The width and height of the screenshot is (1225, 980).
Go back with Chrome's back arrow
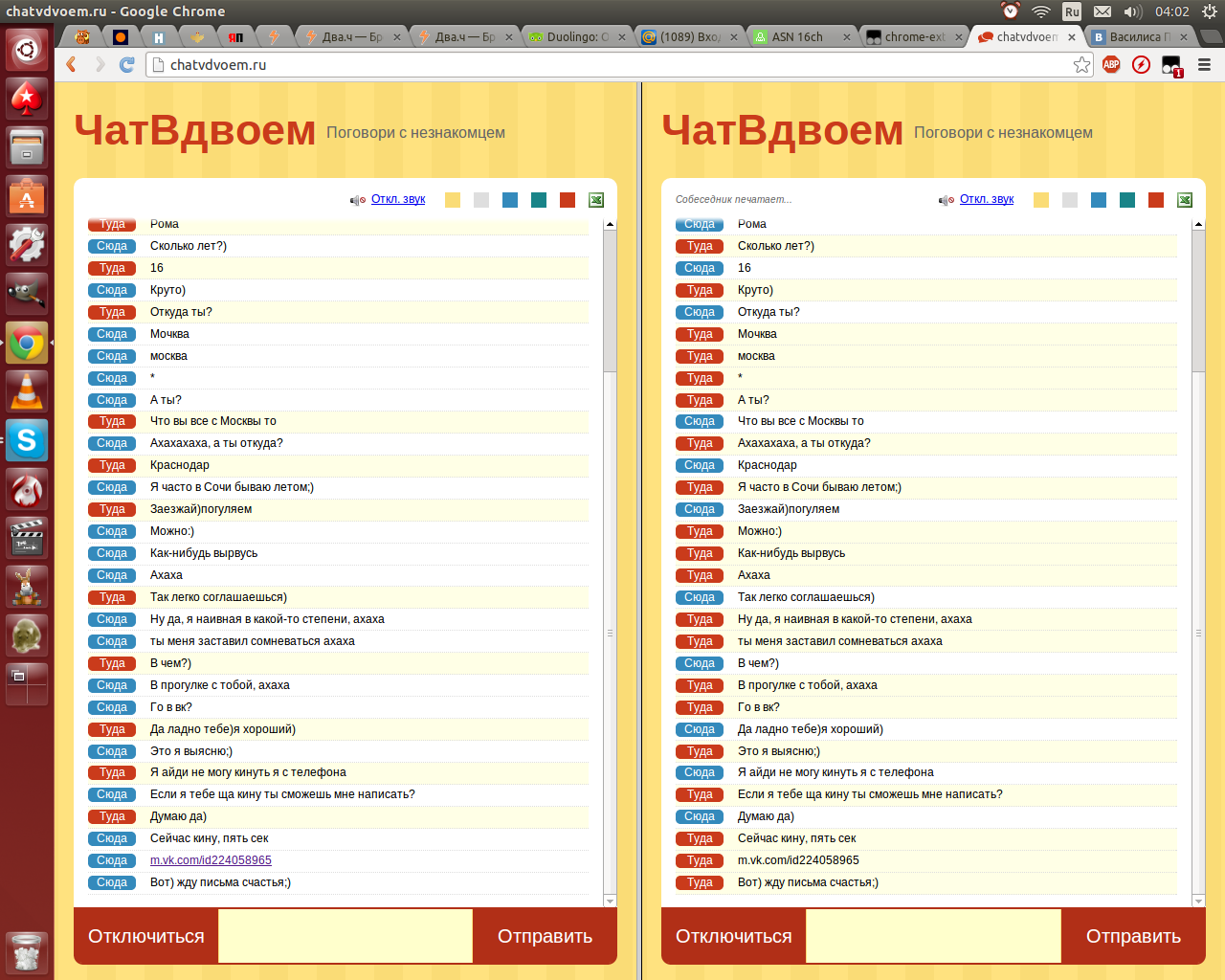[x=72, y=64]
